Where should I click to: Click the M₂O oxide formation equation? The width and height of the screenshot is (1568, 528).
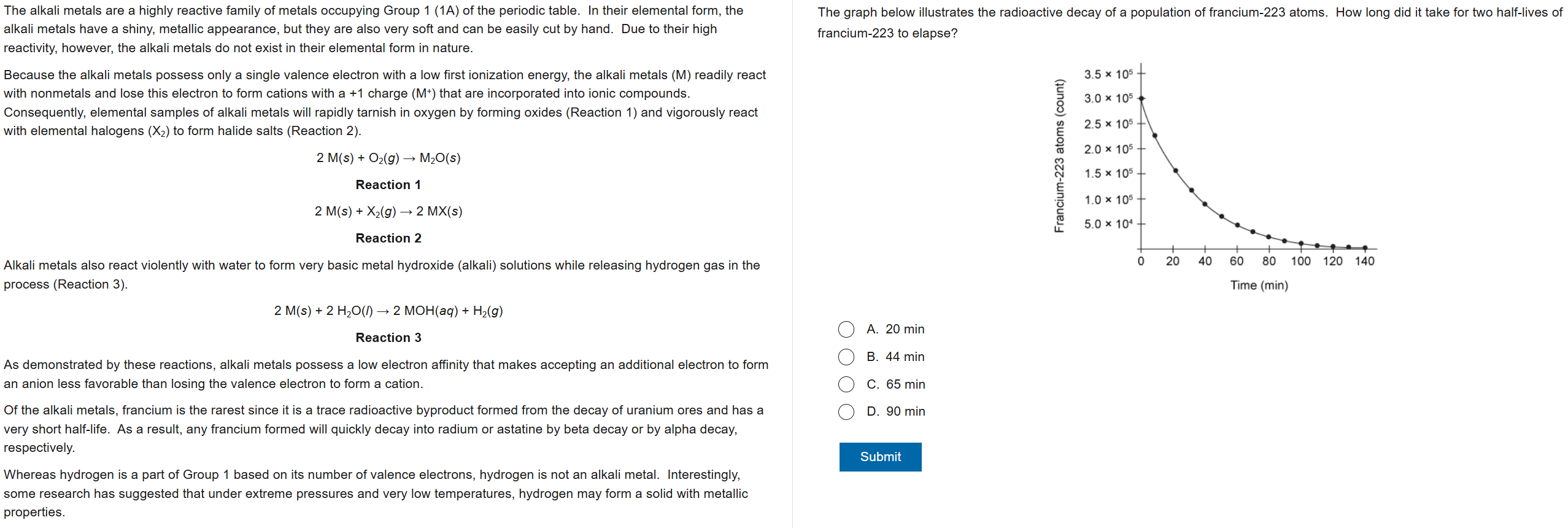[x=388, y=158]
